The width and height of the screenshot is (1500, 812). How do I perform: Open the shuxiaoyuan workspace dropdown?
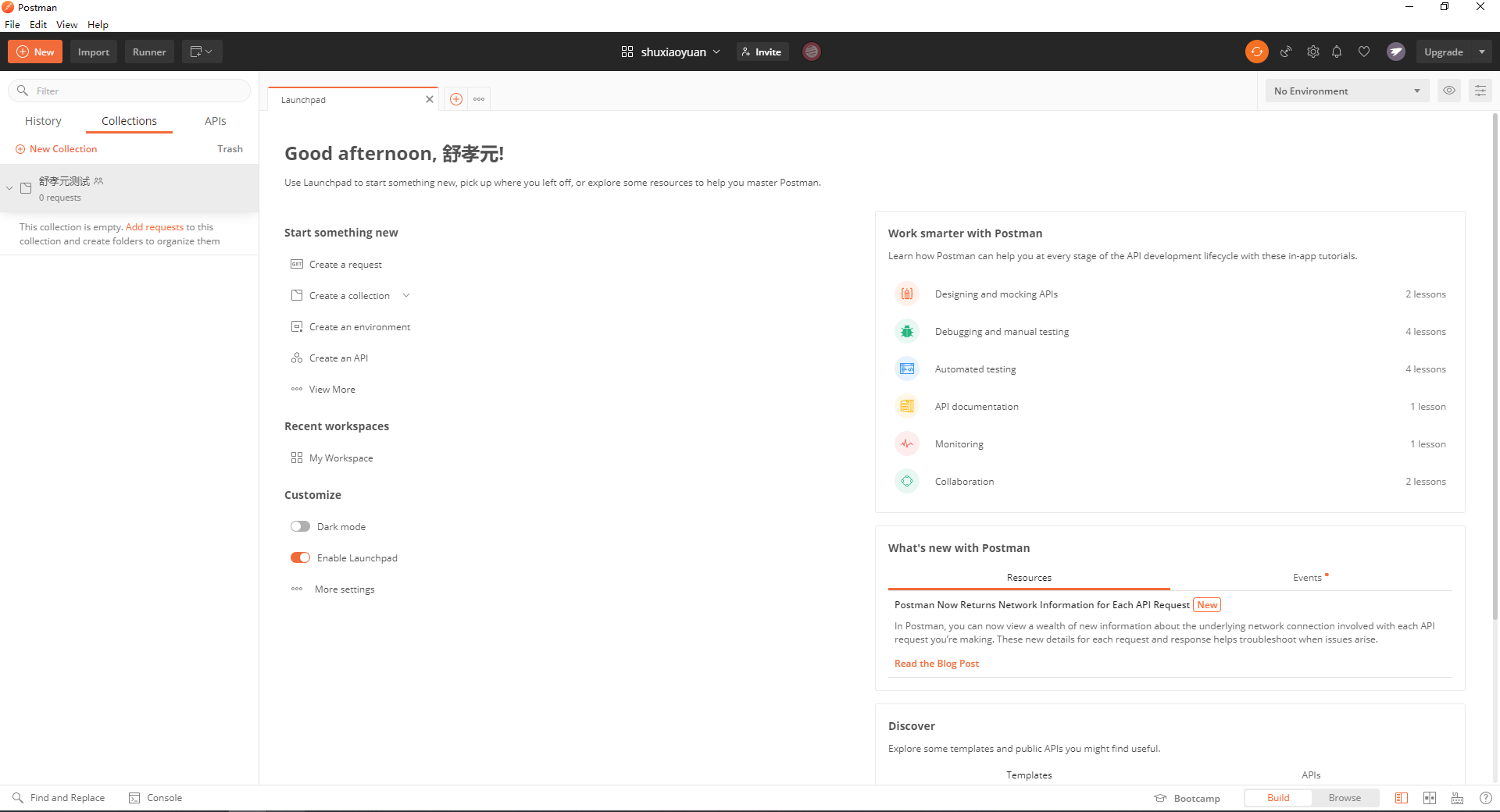(x=670, y=52)
